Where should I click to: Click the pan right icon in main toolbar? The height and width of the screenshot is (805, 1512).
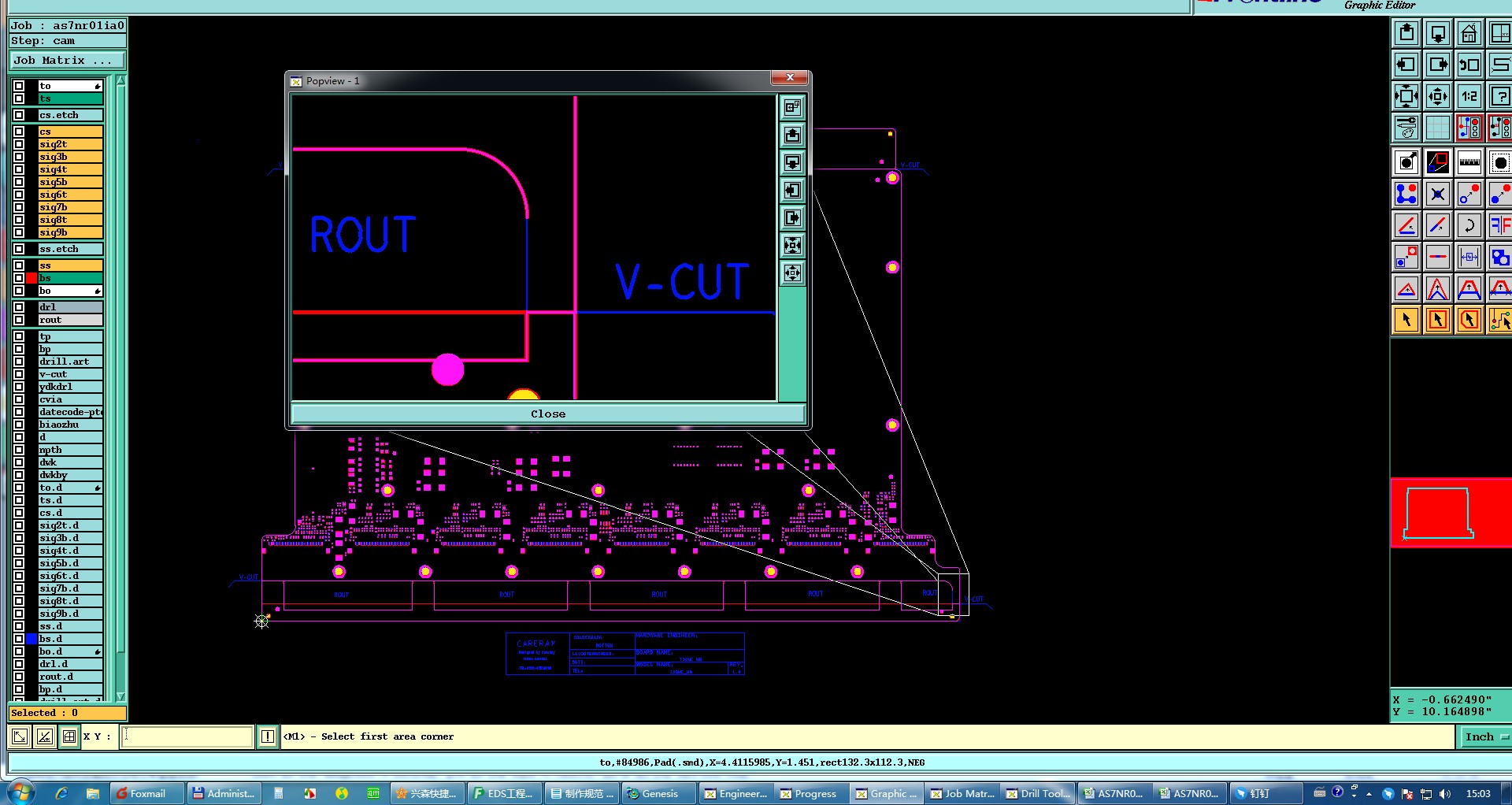coord(1438,65)
